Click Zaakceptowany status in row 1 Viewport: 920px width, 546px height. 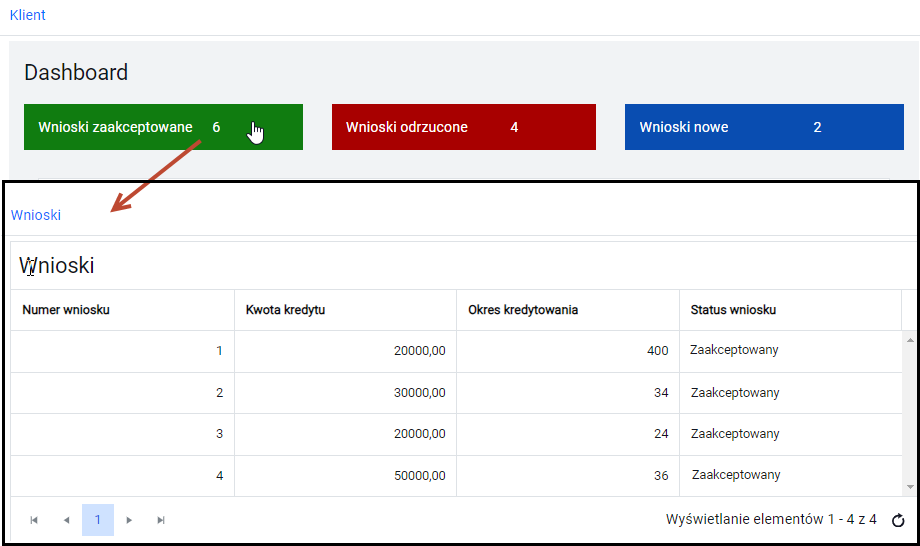pyautogui.click(x=790, y=350)
